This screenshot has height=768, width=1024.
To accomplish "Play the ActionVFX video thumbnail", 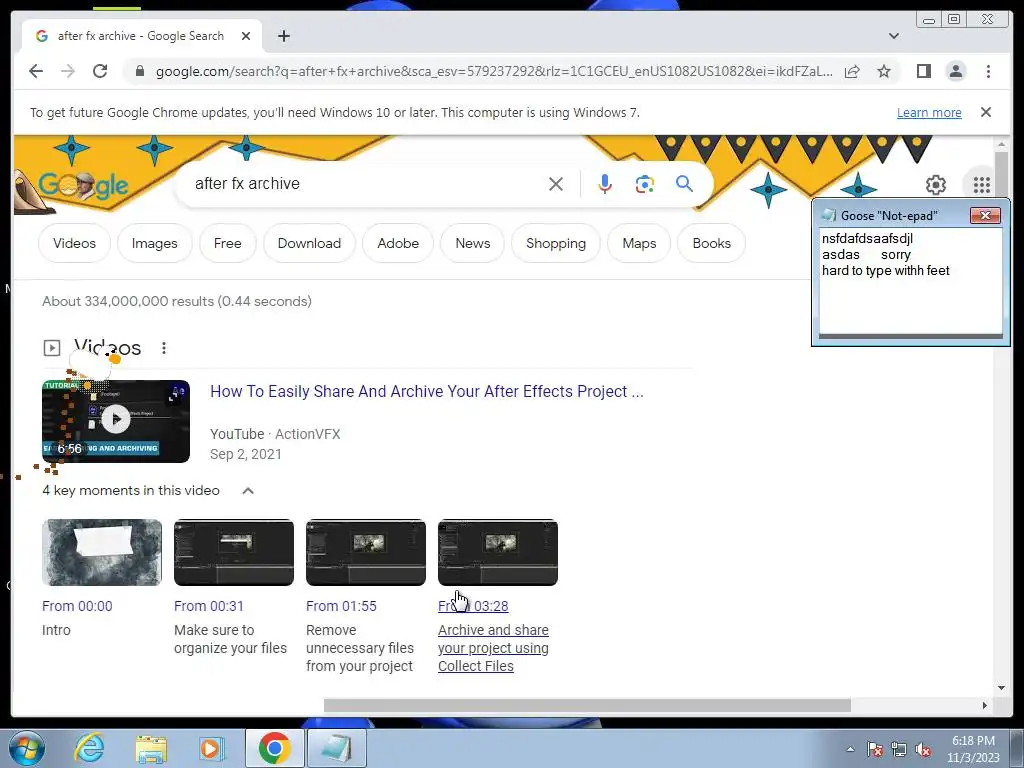I will pyautogui.click(x=116, y=421).
